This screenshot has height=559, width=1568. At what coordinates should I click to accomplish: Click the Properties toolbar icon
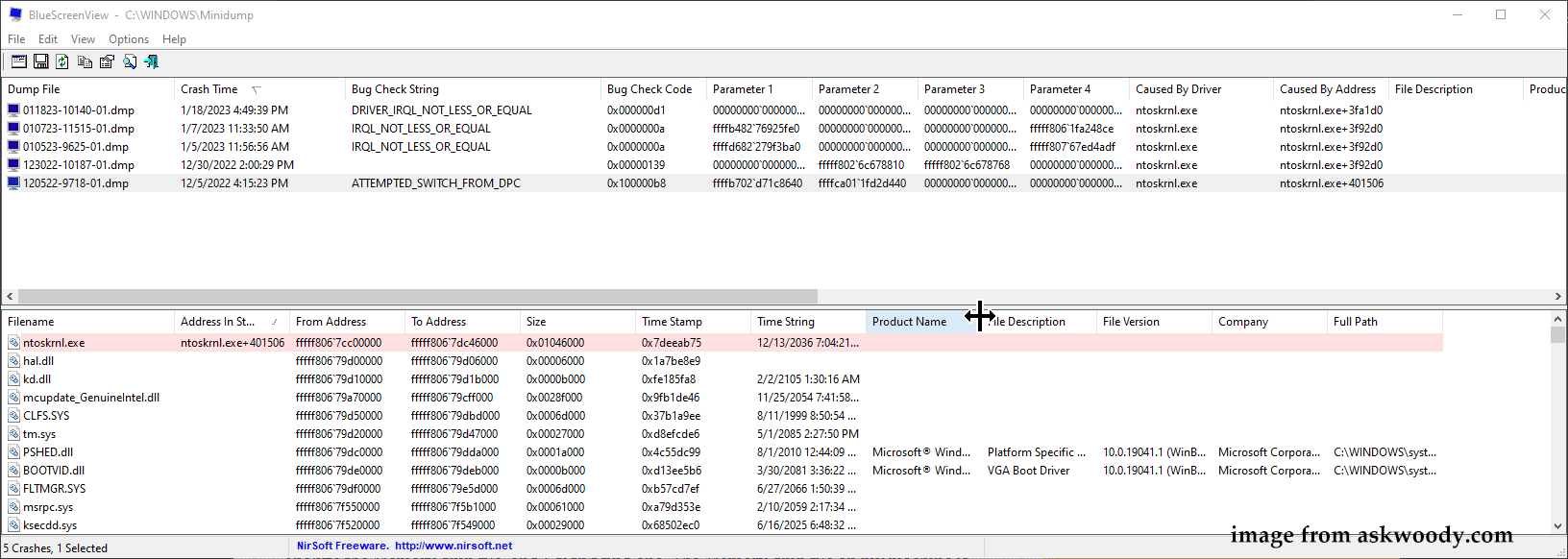point(107,61)
